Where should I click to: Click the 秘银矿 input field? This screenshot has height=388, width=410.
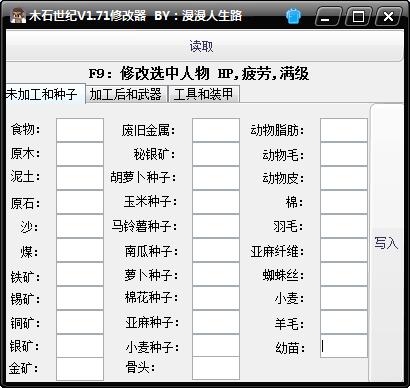[x=216, y=154]
